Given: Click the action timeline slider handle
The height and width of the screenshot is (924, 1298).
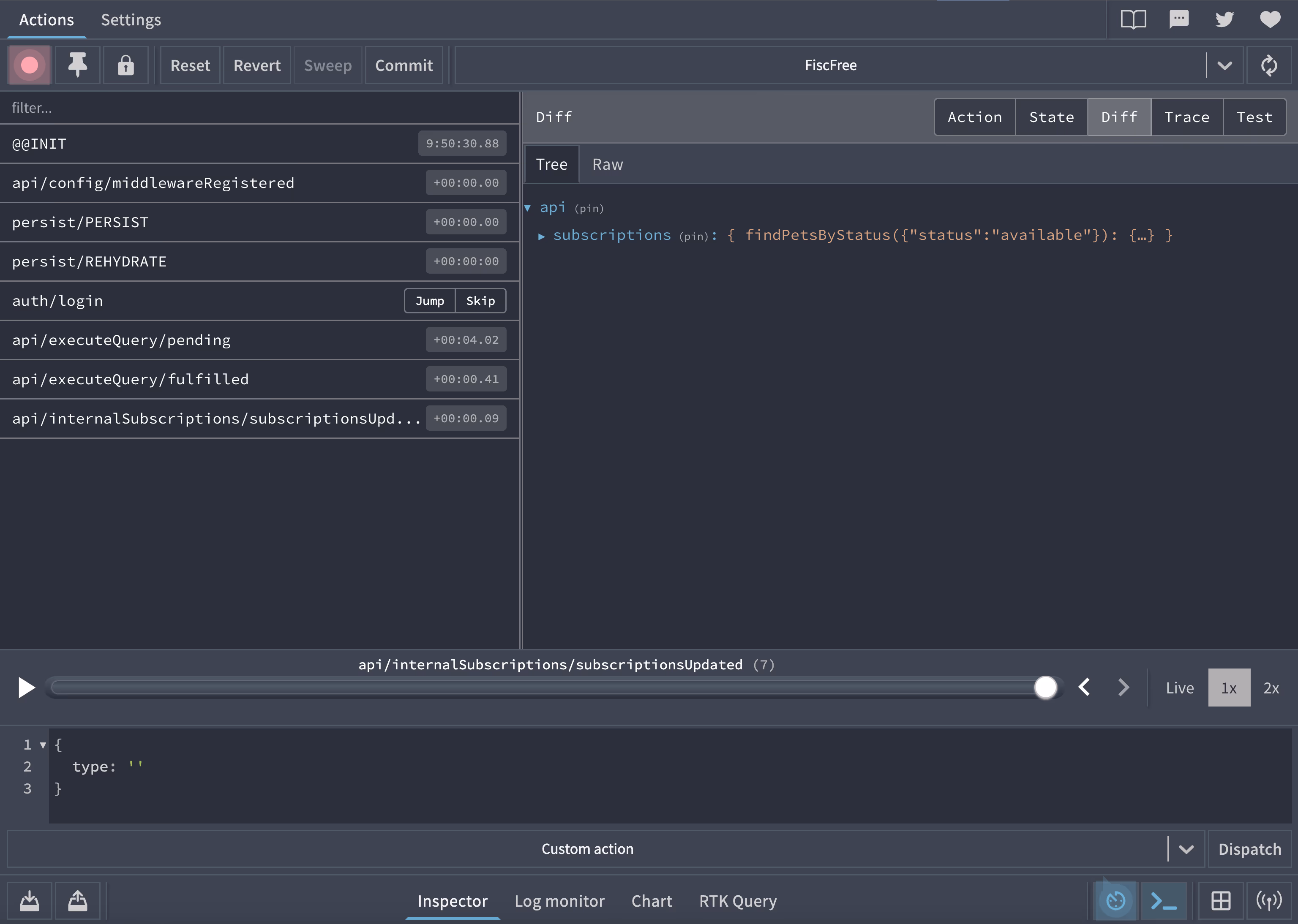Looking at the screenshot, I should click(x=1045, y=688).
